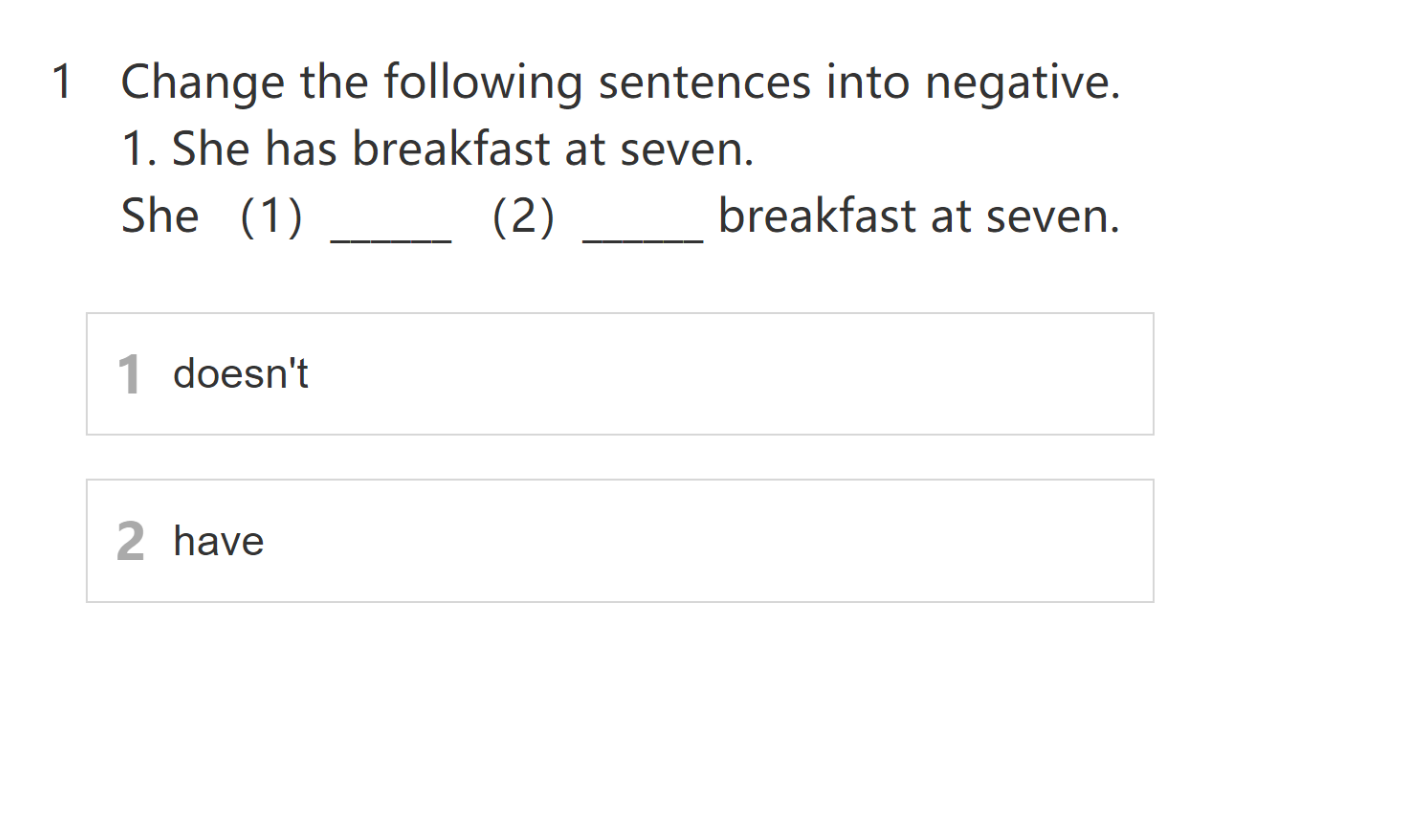This screenshot has width=1416, height=822.
Task: Click the word "sentences" in the instruction line
Action: coord(705,82)
